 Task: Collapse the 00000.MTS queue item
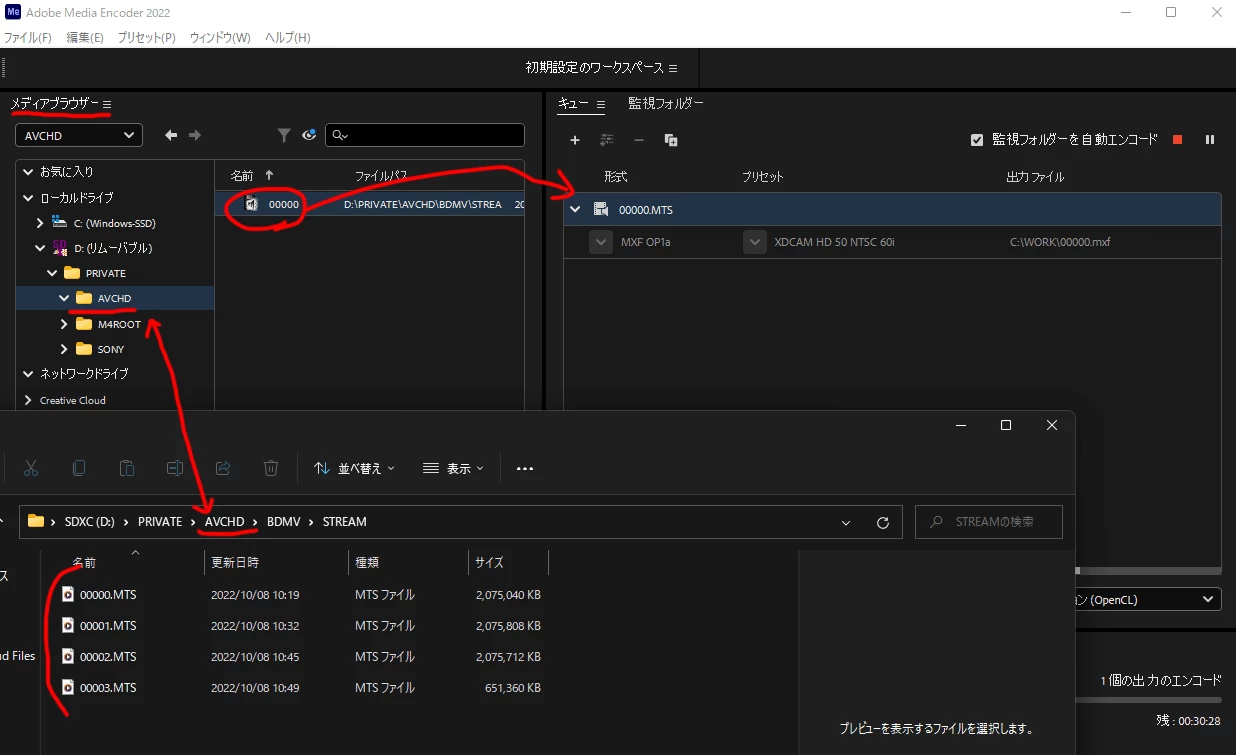[x=575, y=210]
